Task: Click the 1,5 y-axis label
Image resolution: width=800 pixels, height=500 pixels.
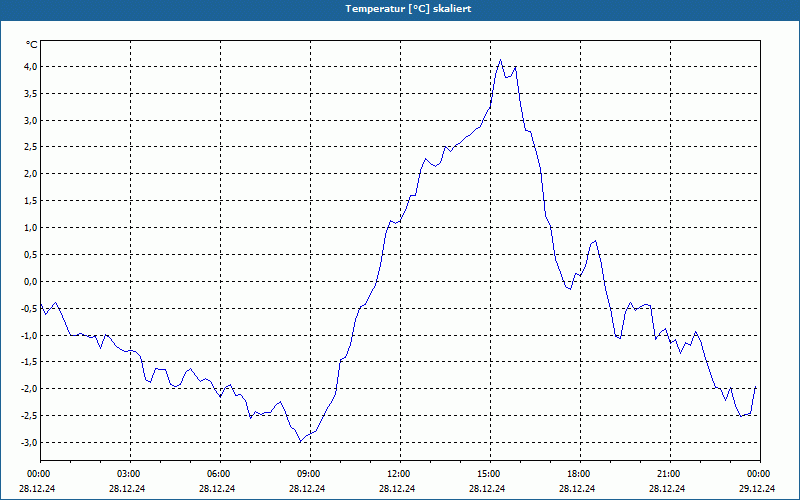Action: coord(29,201)
